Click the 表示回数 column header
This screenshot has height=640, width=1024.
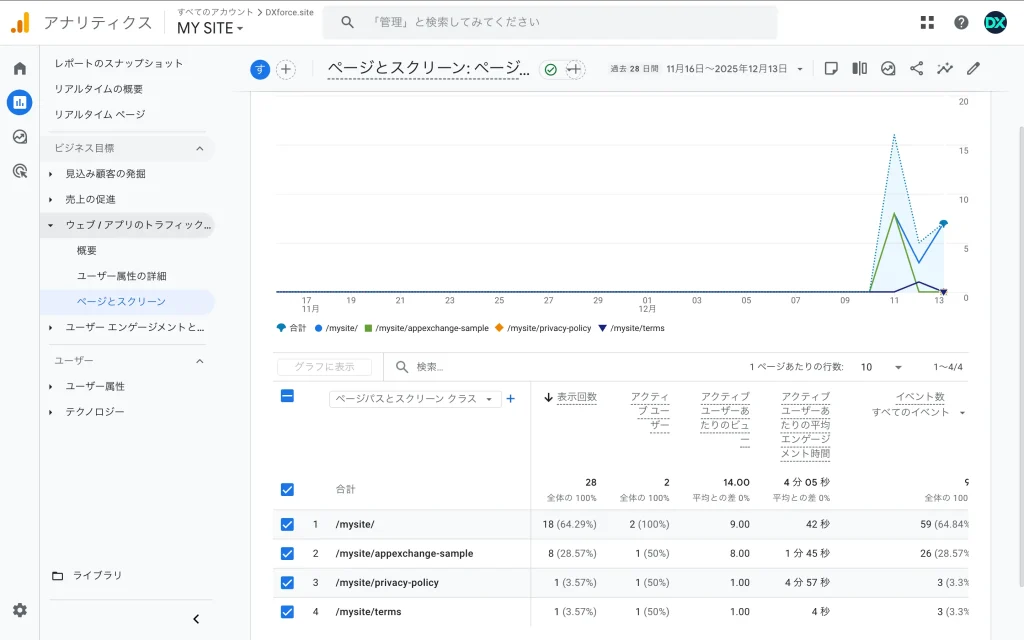point(576,397)
